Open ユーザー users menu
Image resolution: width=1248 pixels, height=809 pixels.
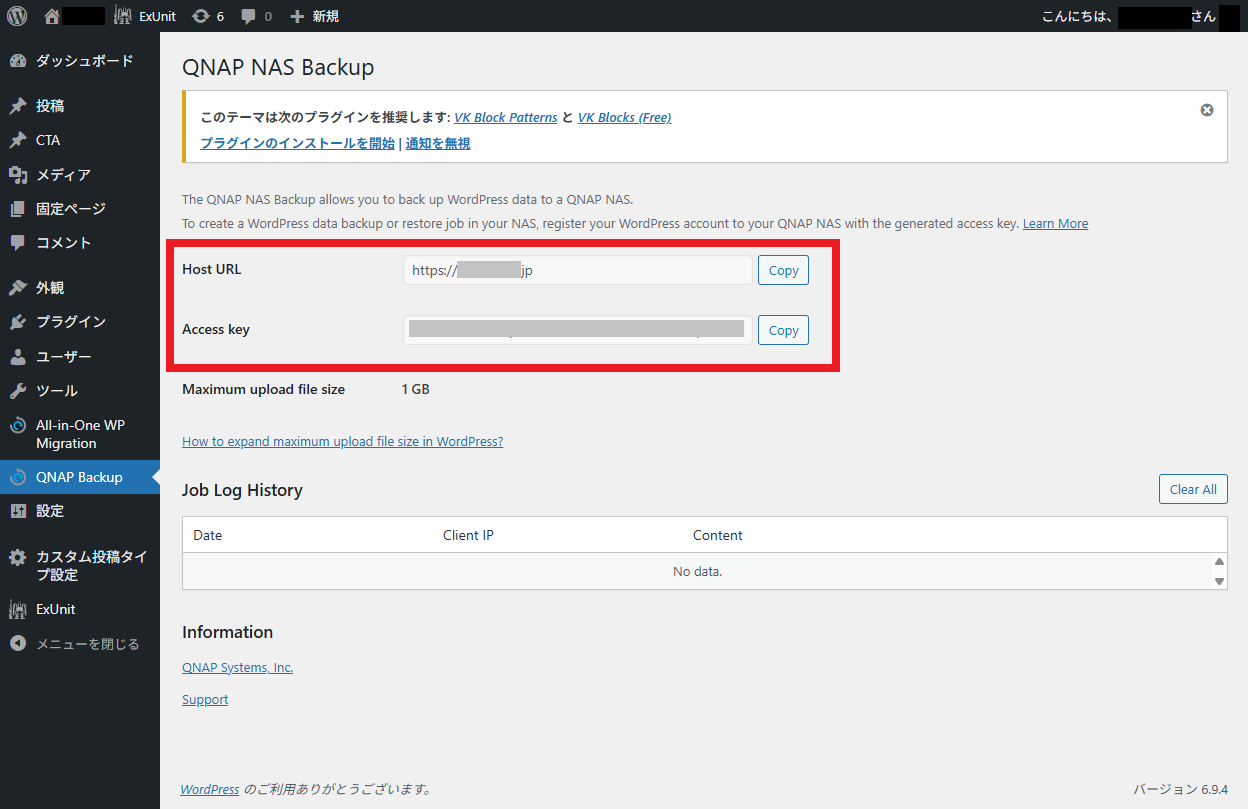click(80, 357)
